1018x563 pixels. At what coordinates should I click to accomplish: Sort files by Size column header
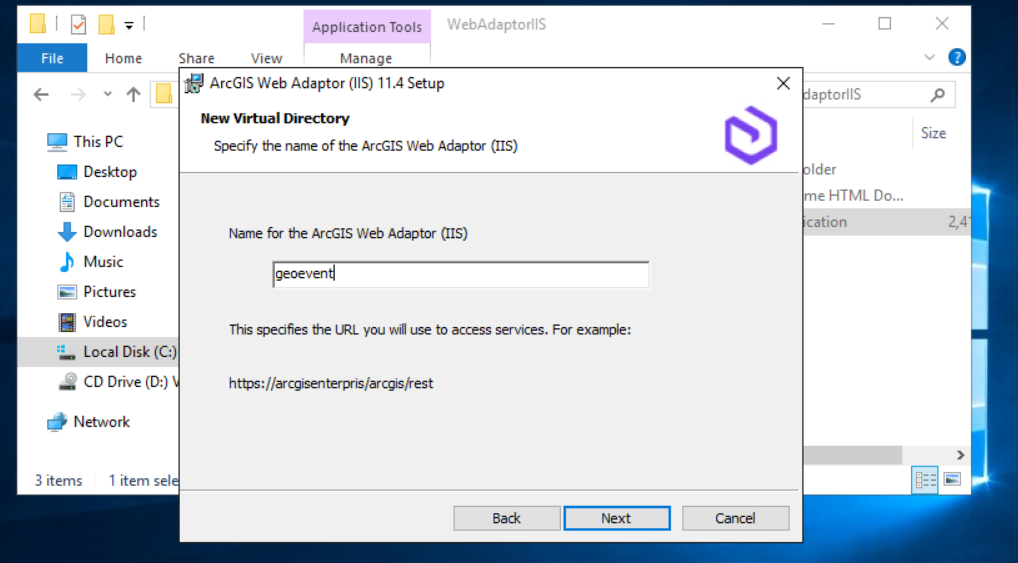point(933,133)
